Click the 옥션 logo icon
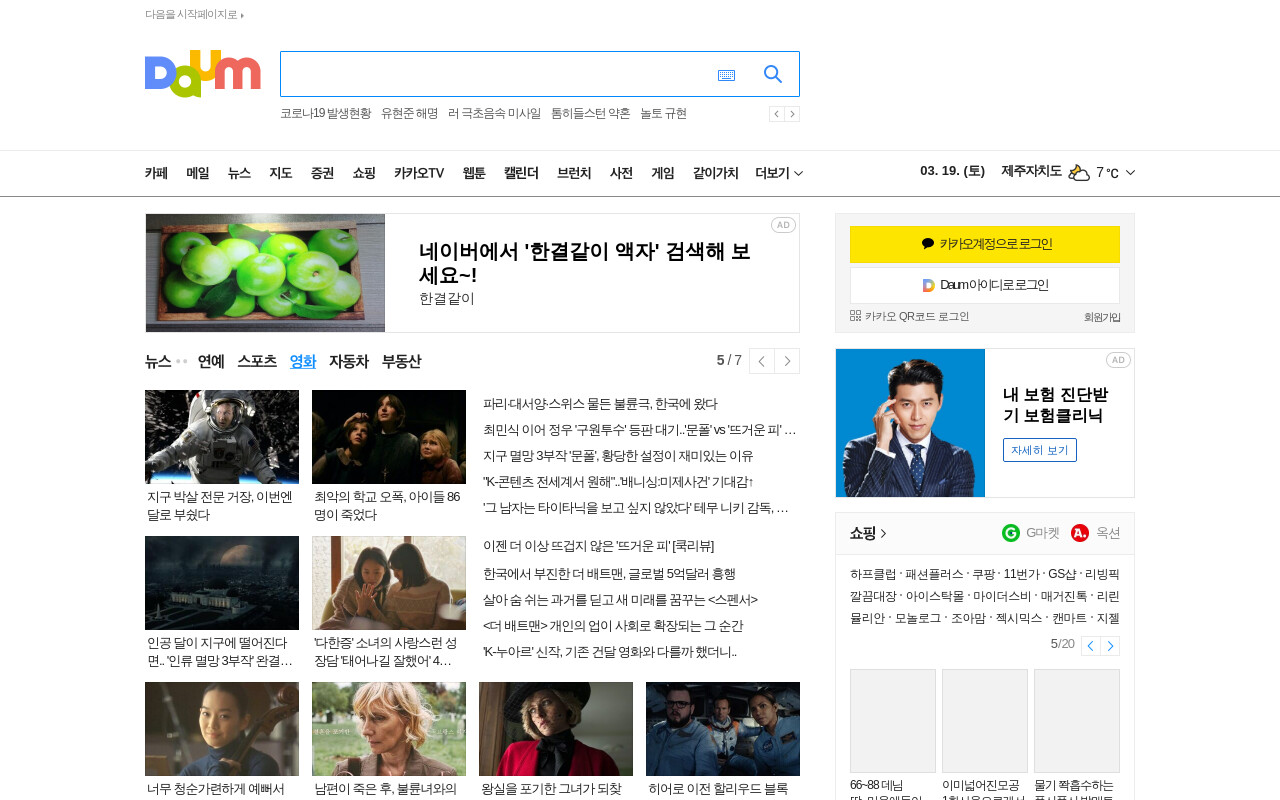Screen dimensions: 1280x800 tap(1080, 533)
